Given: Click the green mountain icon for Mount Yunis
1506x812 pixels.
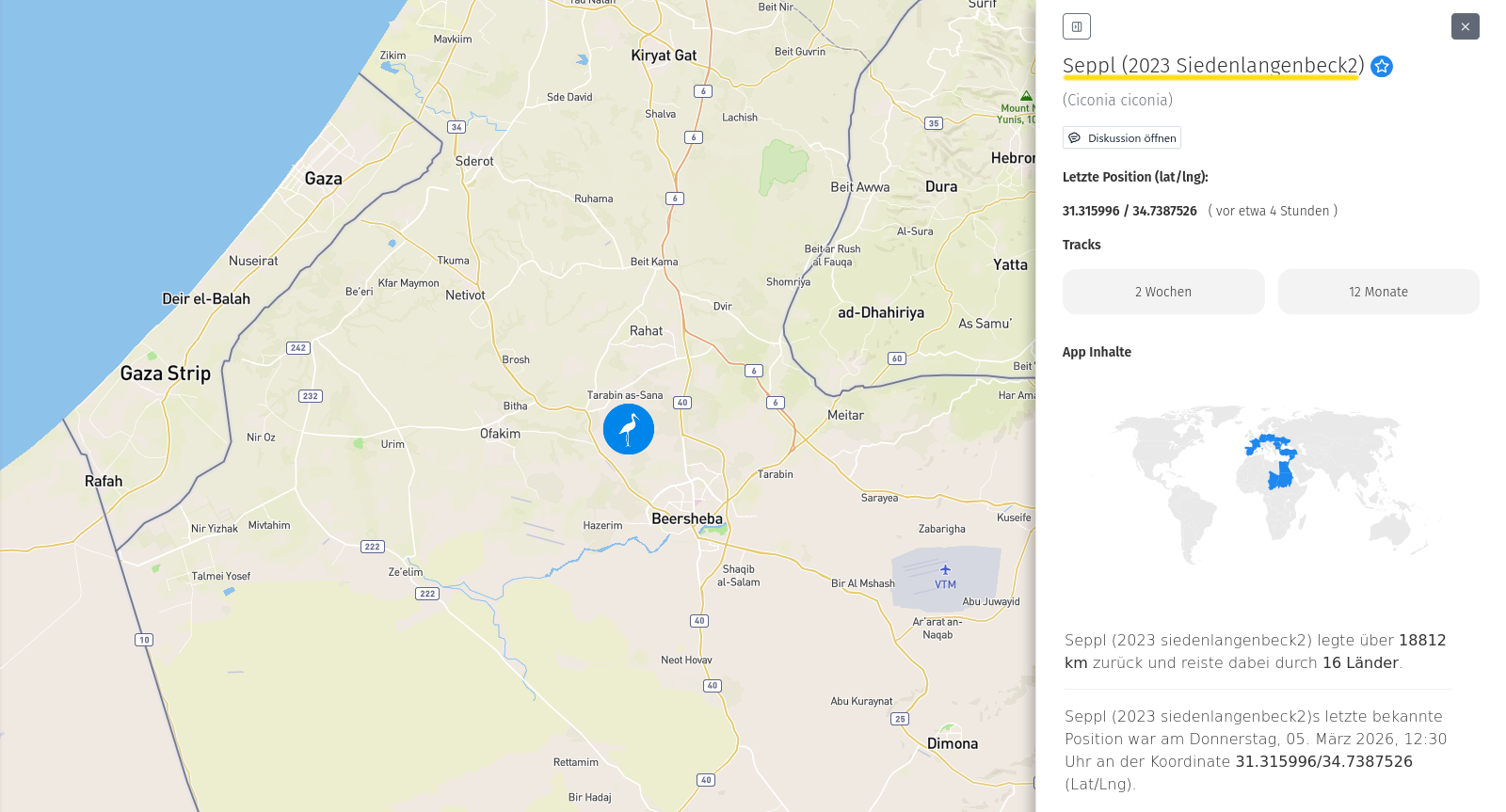Looking at the screenshot, I should [1025, 96].
